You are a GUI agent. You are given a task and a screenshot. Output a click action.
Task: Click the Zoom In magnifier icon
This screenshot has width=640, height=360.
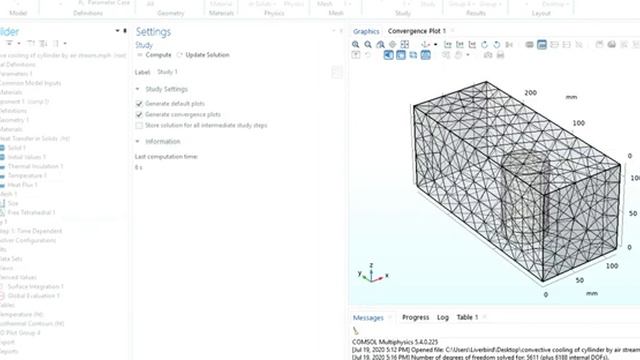[356, 44]
